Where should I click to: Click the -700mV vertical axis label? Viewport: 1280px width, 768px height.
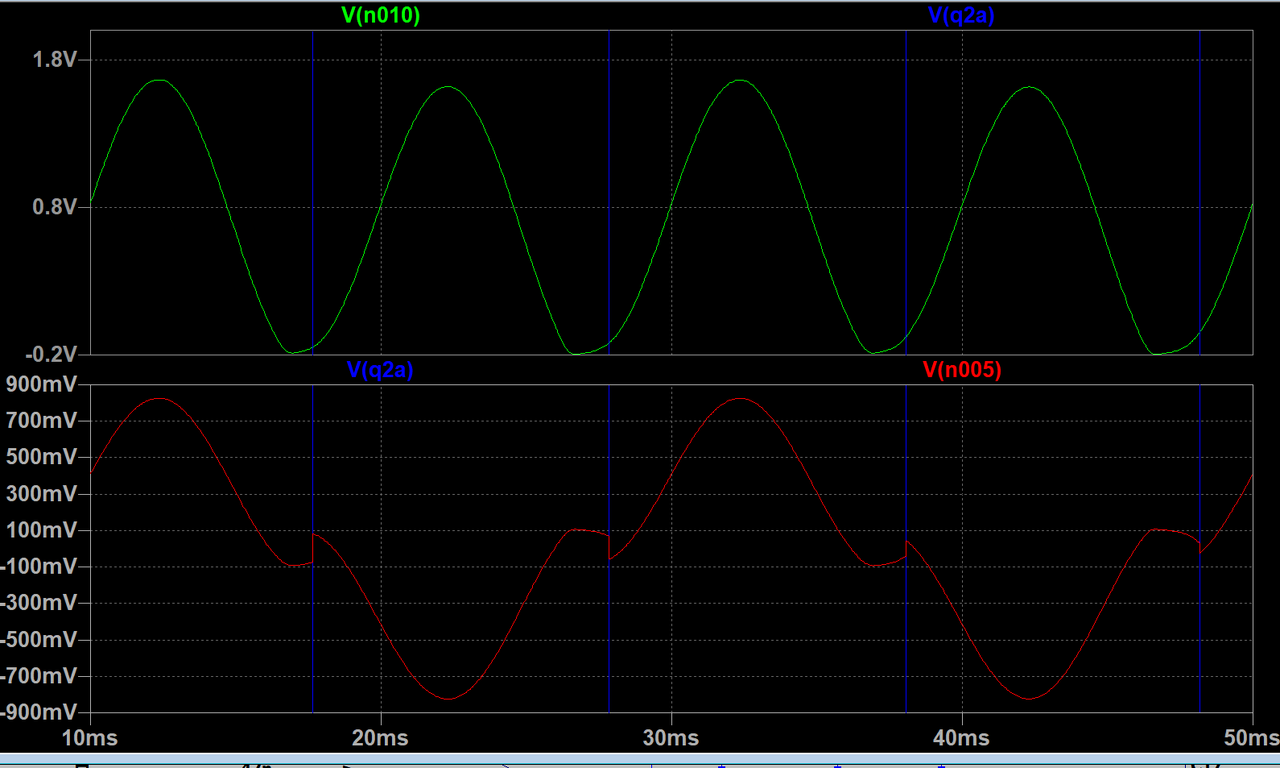point(40,676)
